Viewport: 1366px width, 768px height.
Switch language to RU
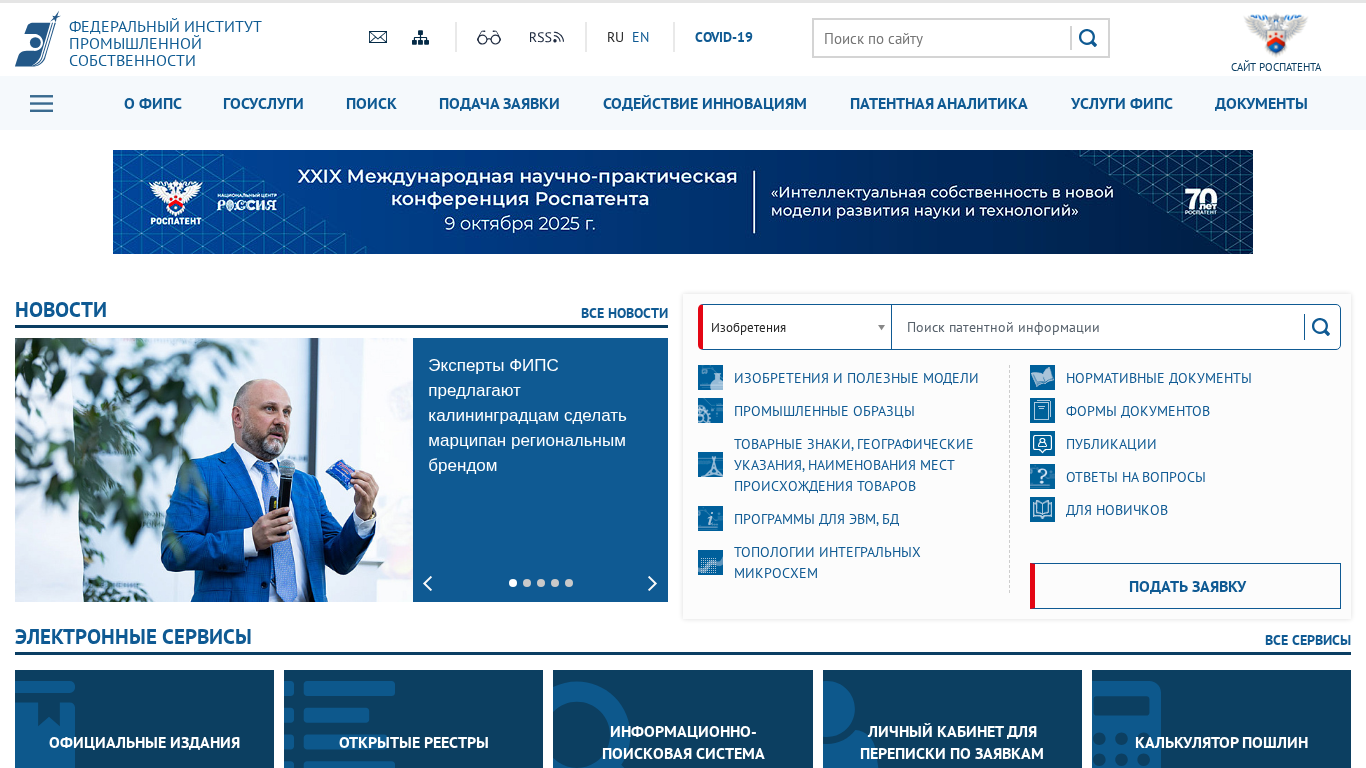point(615,37)
